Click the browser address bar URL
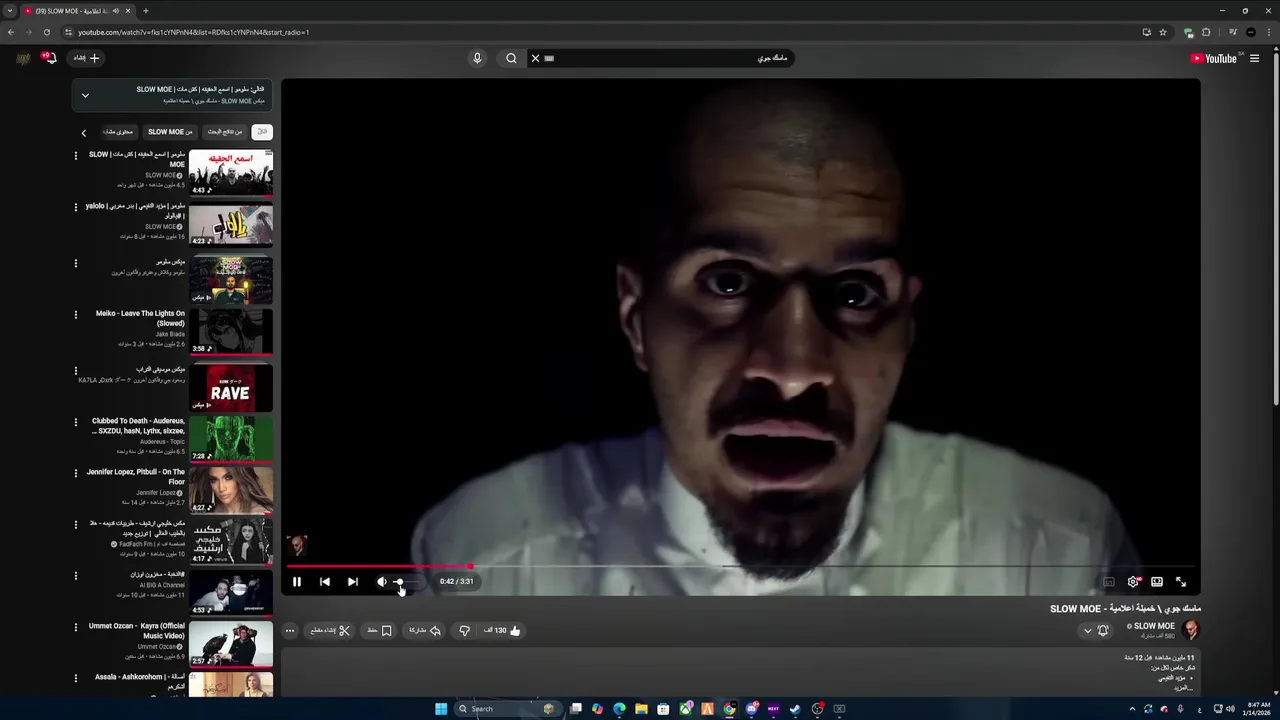 [x=194, y=32]
